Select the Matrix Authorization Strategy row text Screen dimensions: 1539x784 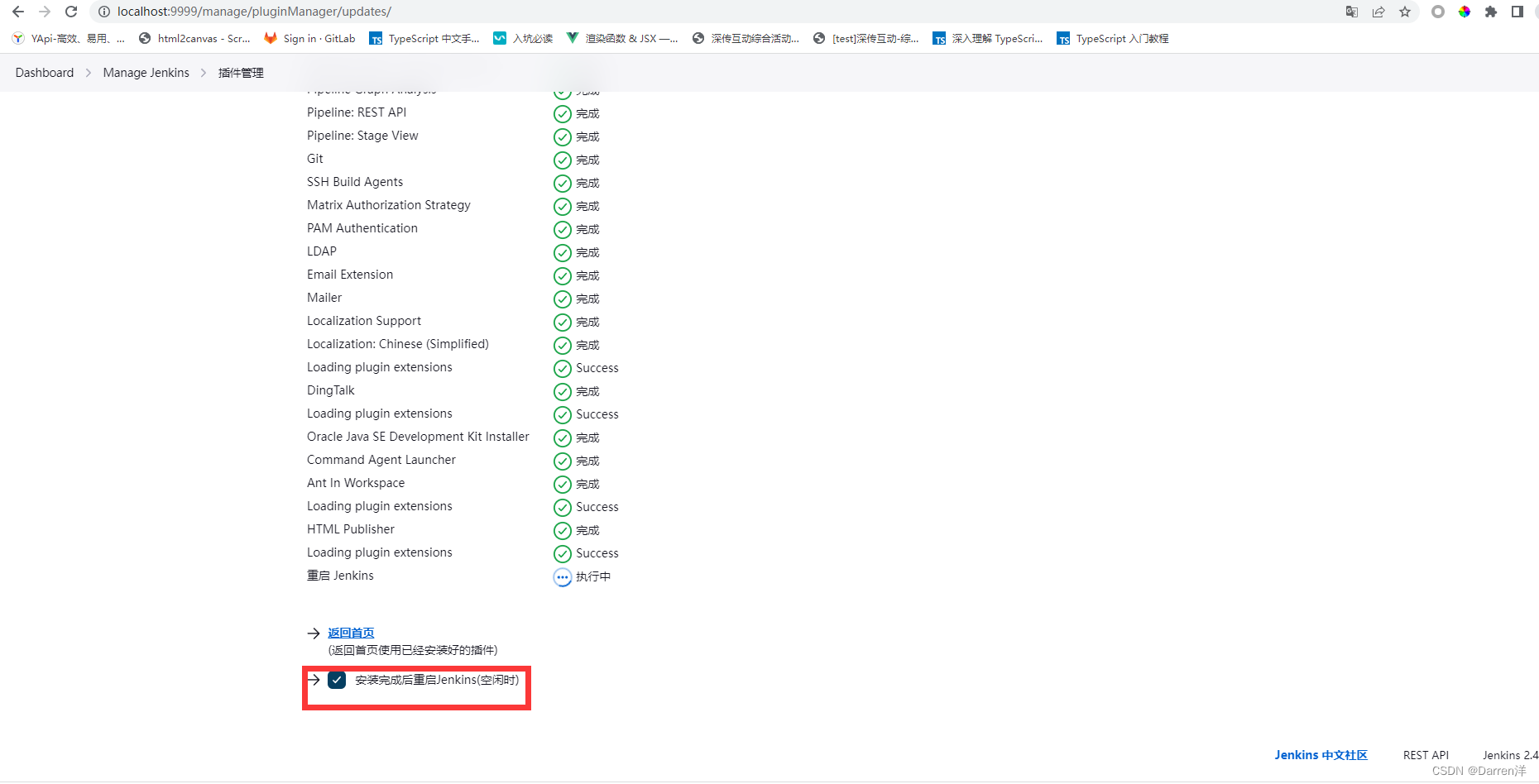389,205
